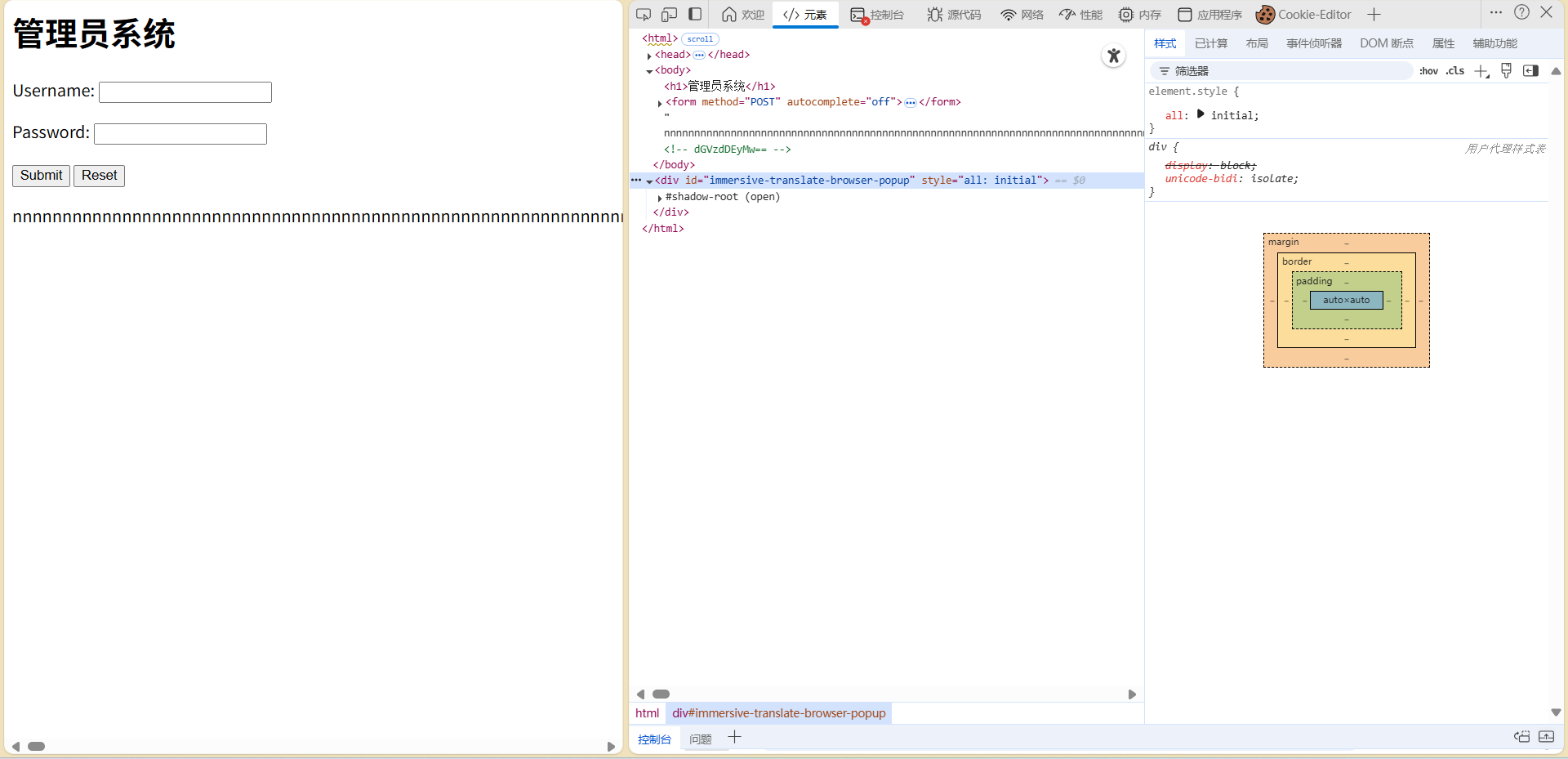Open the 已计算 (Computed) styles tab
The width and height of the screenshot is (1568, 759).
click(1210, 43)
